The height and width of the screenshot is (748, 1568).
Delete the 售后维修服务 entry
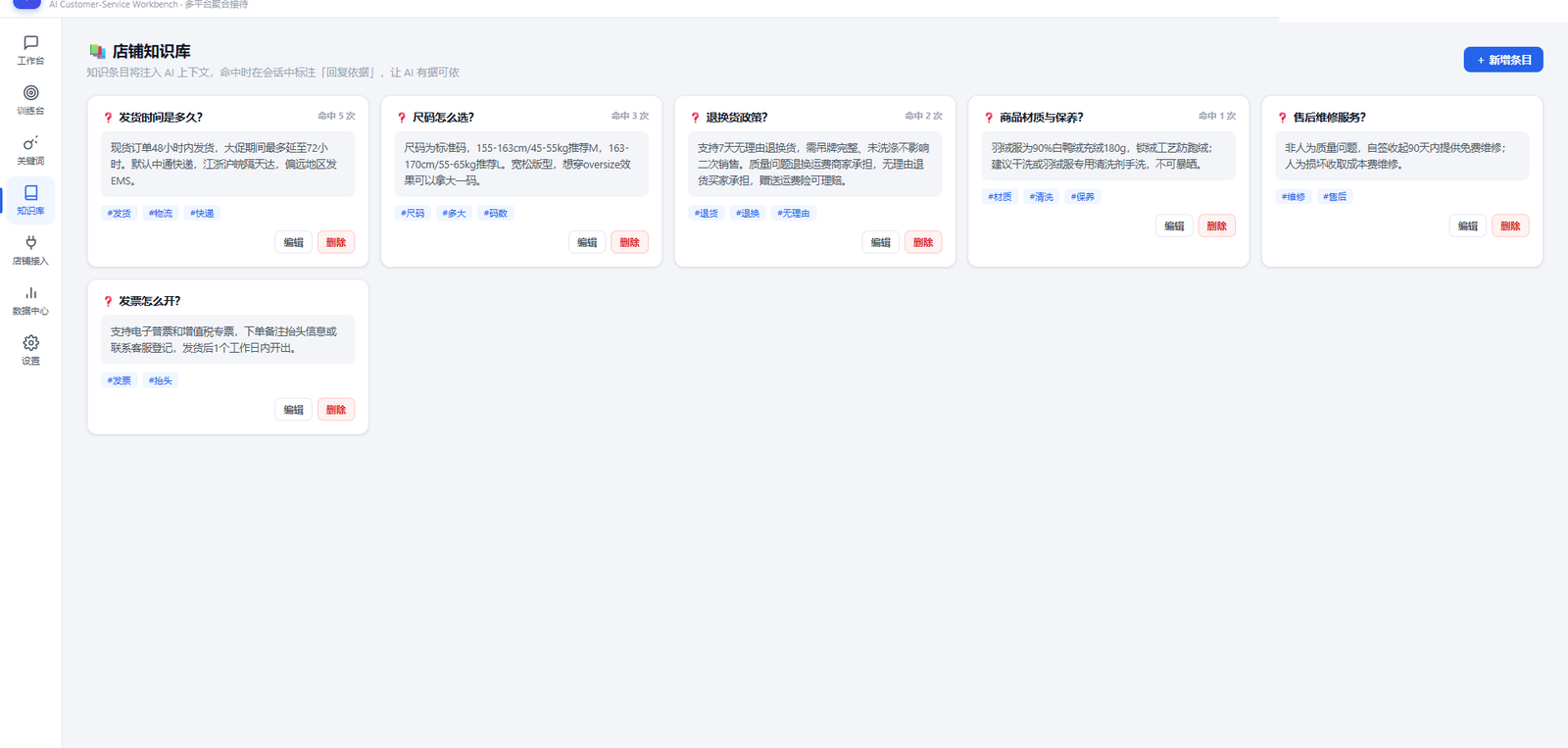point(1510,225)
